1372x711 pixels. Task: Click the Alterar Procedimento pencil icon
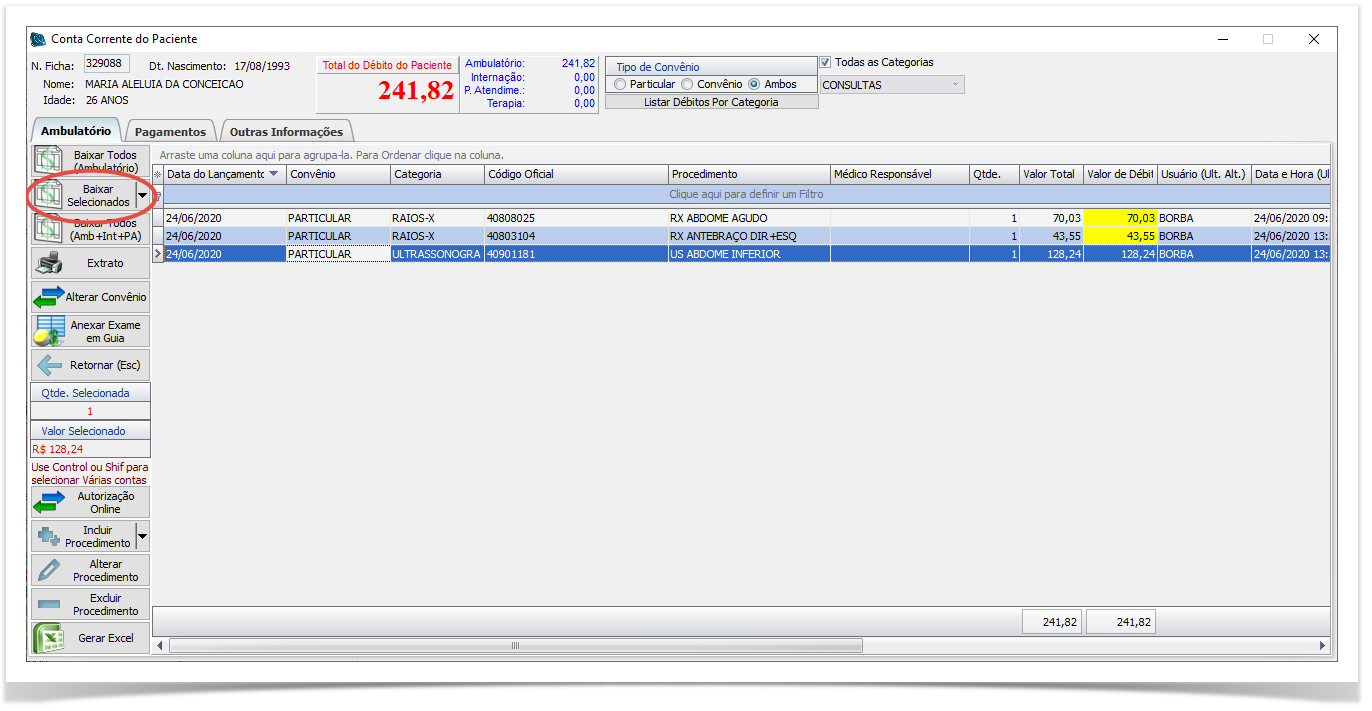pyautogui.click(x=48, y=570)
